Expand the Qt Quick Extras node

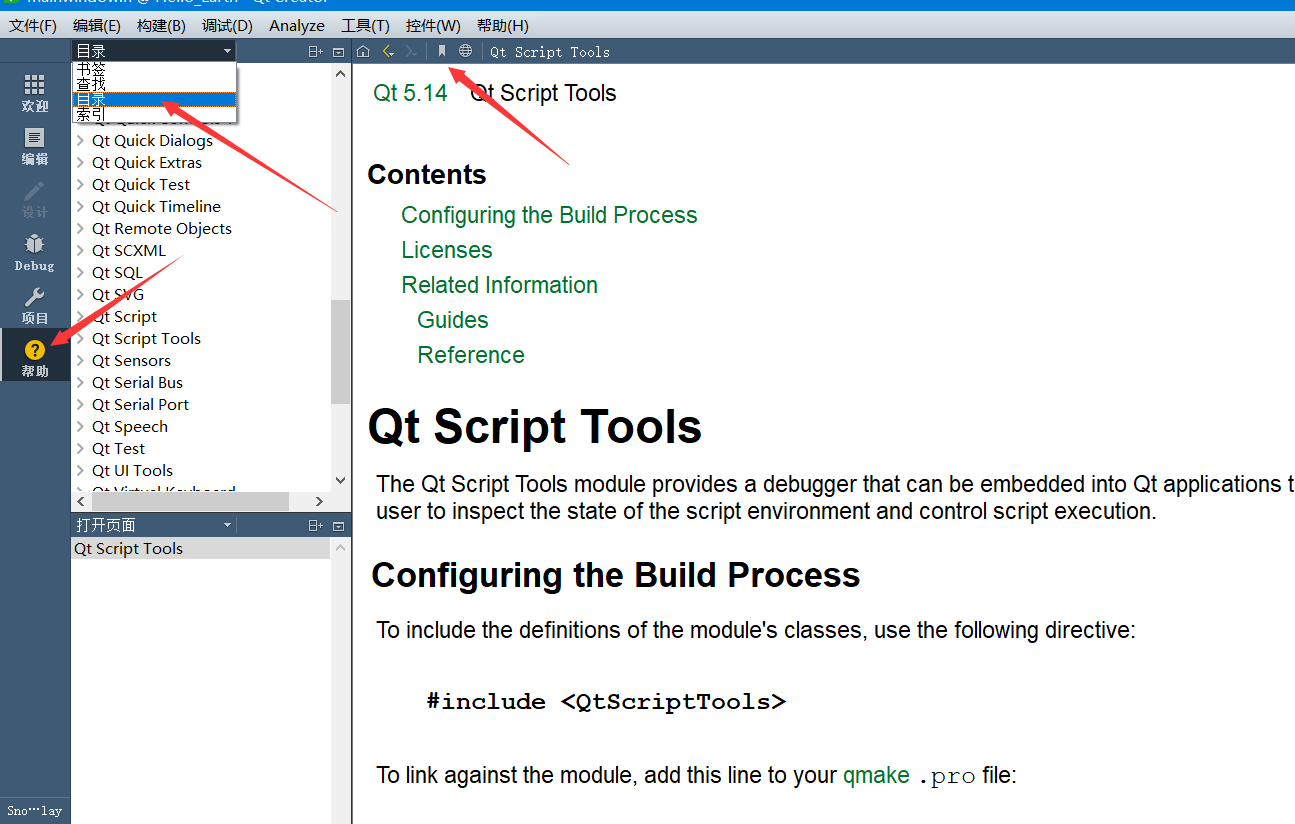pos(81,163)
